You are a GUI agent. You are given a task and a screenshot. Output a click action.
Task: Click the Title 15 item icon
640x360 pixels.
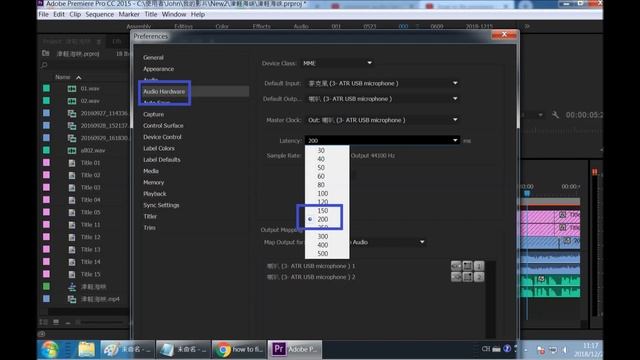pyautogui.click(x=72, y=274)
